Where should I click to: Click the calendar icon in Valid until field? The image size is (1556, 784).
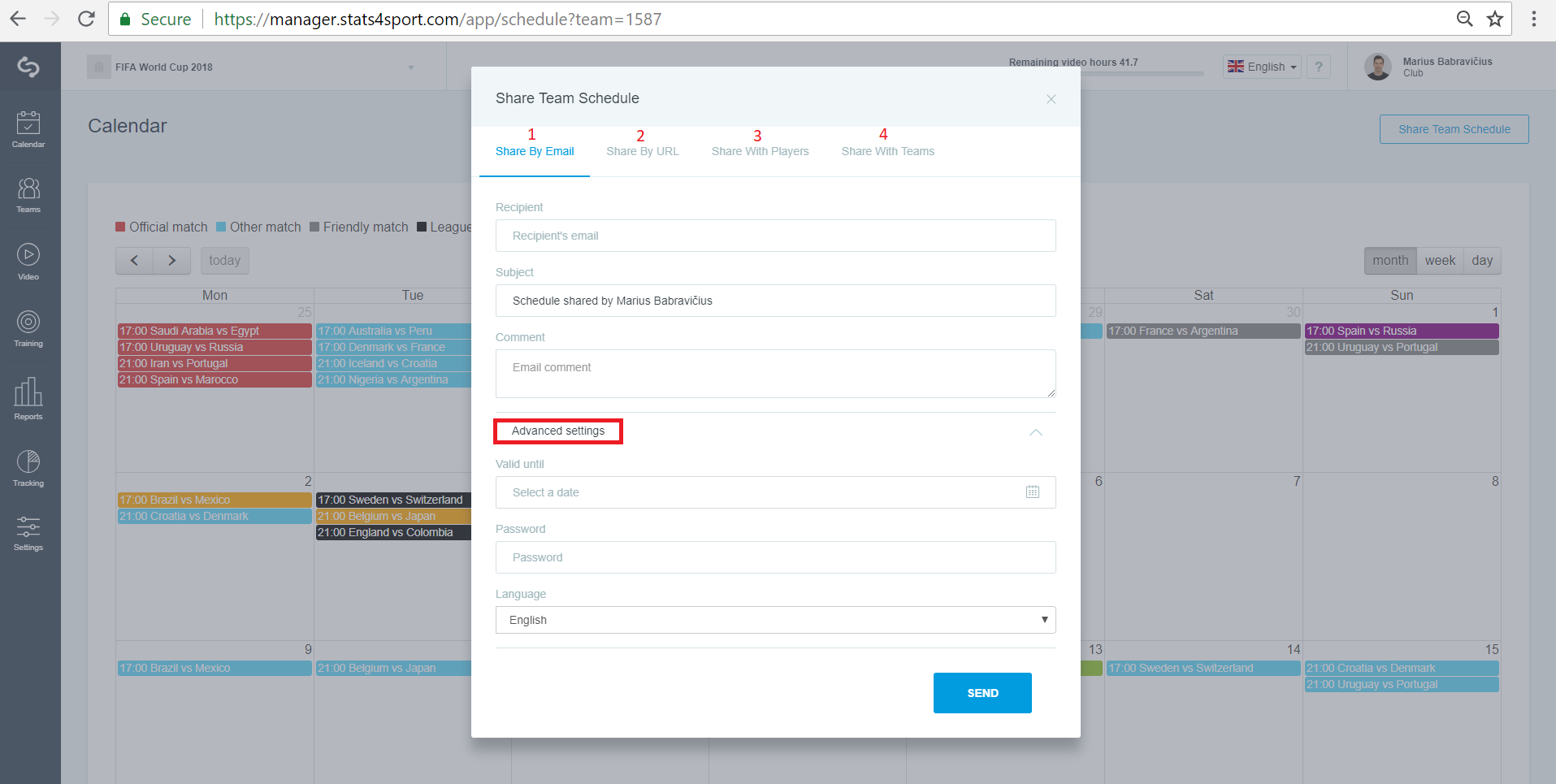tap(1033, 492)
